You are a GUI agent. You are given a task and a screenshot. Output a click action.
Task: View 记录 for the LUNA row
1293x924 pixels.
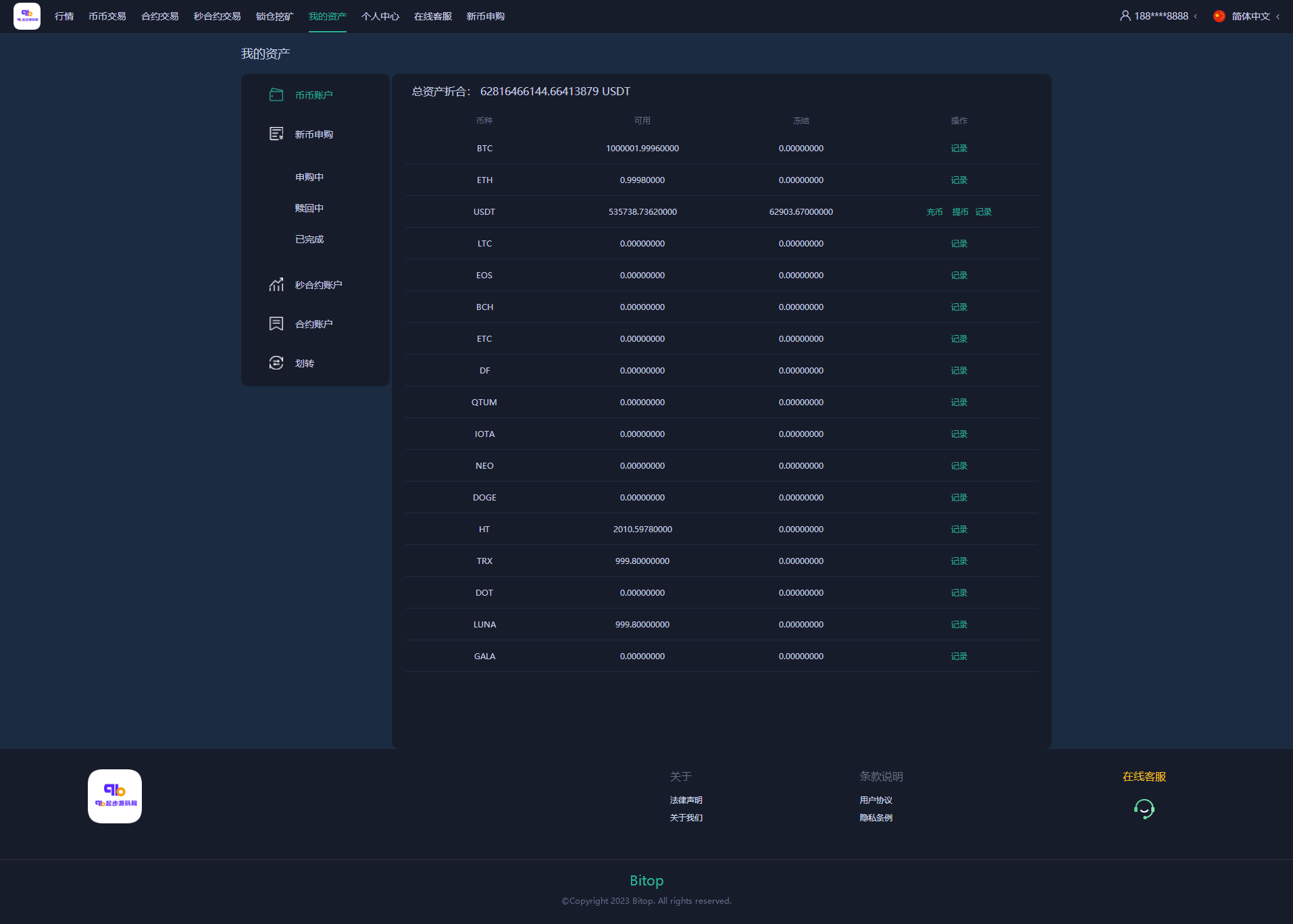pos(959,625)
